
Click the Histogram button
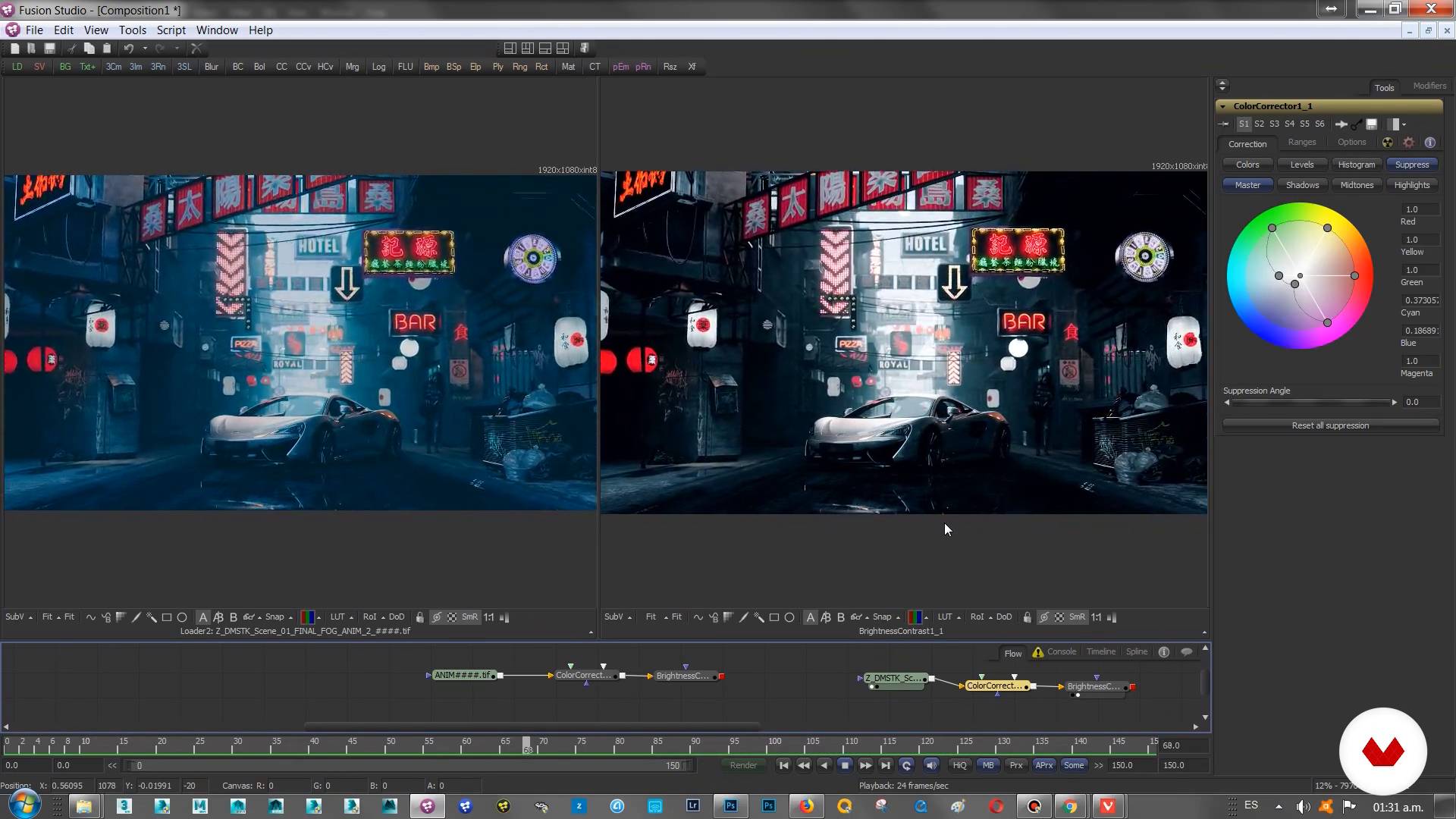(1357, 165)
